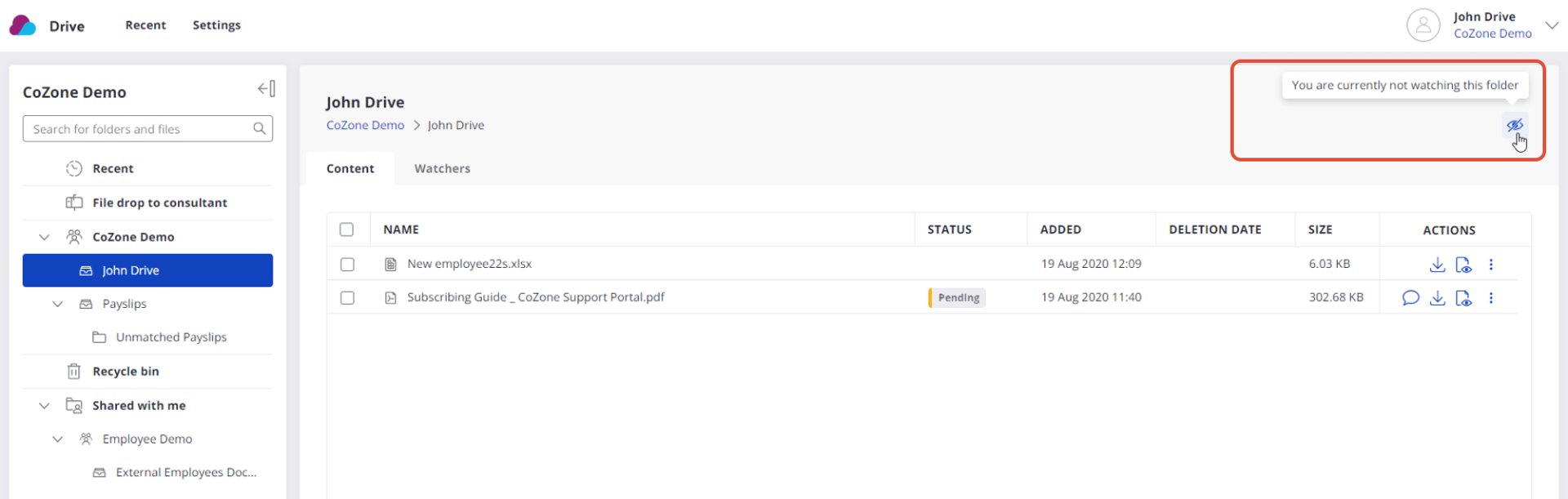Open Settings in top menu
The height and width of the screenshot is (499, 1568).
(216, 25)
